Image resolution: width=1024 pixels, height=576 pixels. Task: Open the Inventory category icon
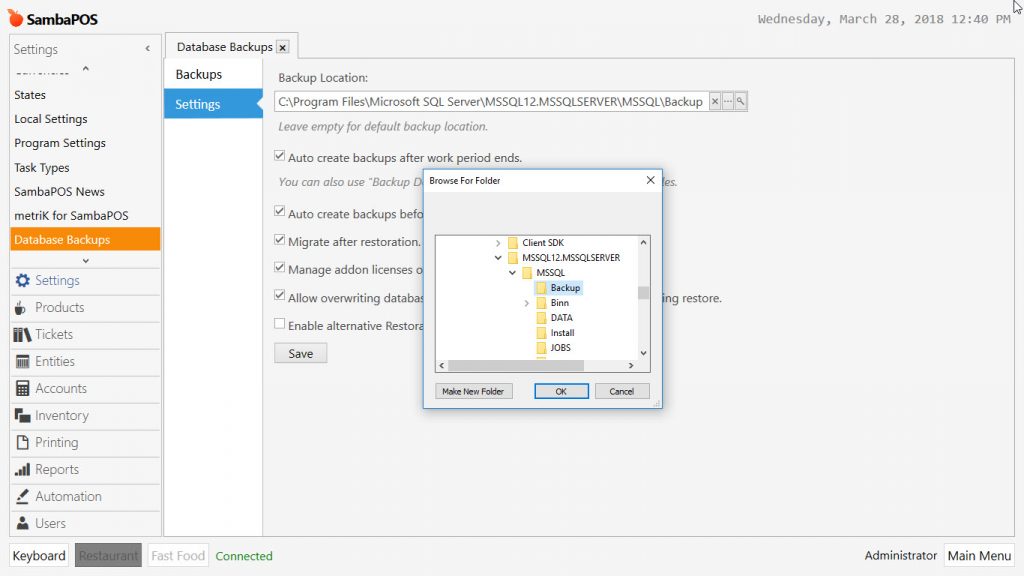(22, 415)
